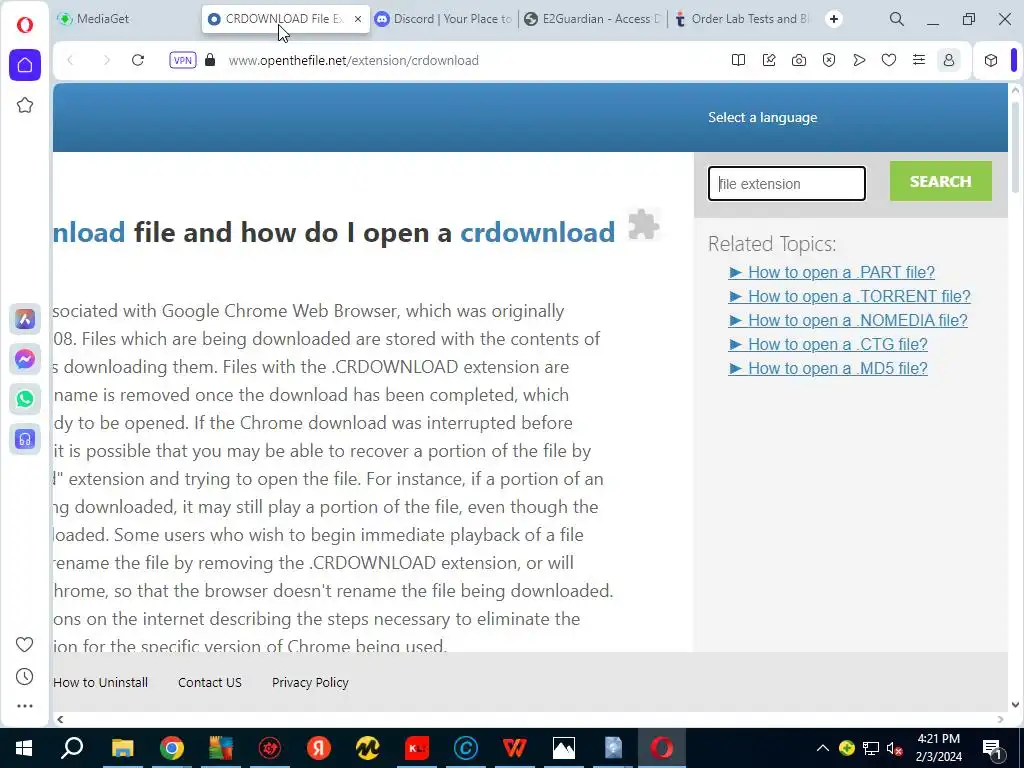Open How to open a .MD5 file link
Image resolution: width=1024 pixels, height=768 pixels.
[x=828, y=368]
